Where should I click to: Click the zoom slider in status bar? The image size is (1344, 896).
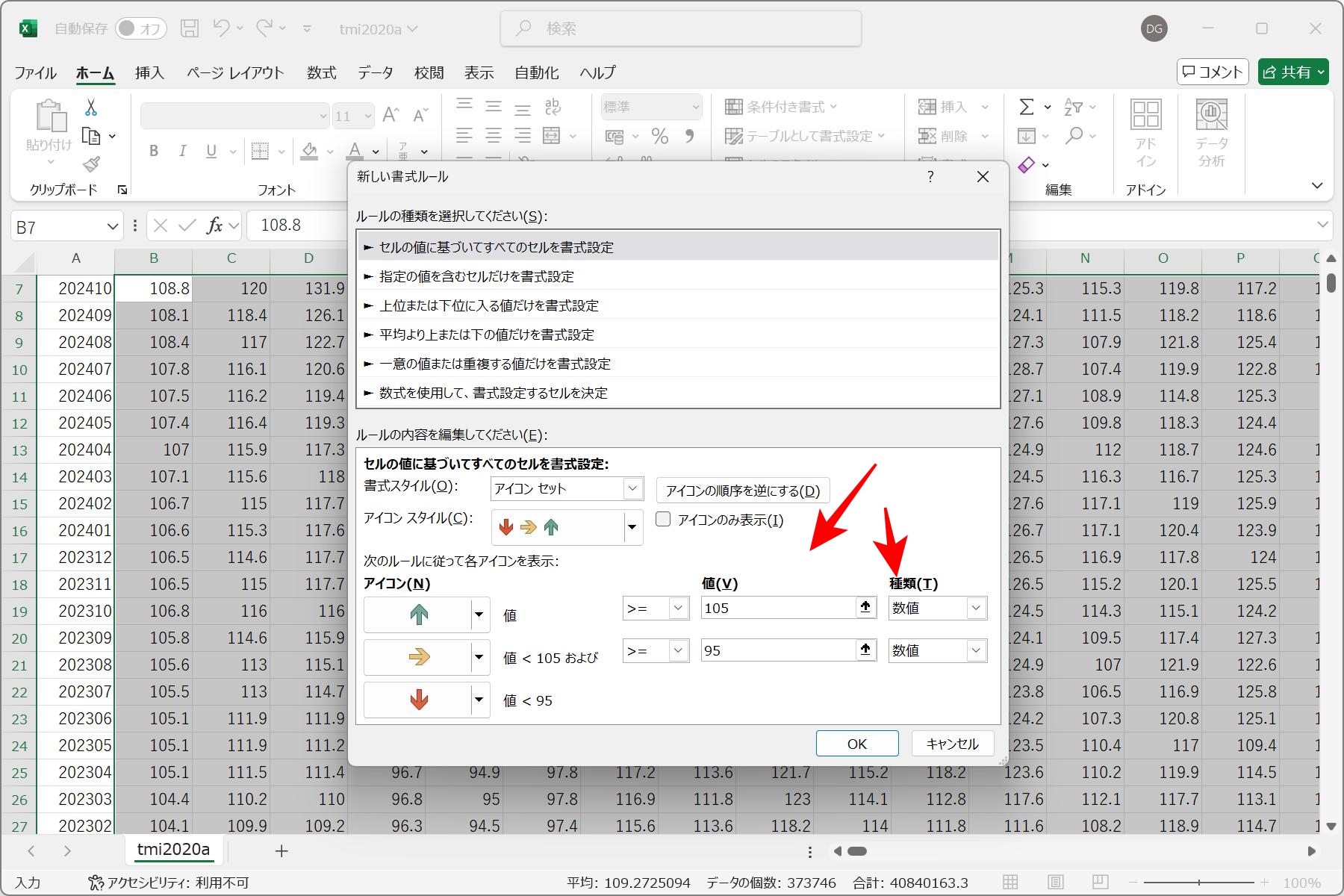tap(1199, 883)
